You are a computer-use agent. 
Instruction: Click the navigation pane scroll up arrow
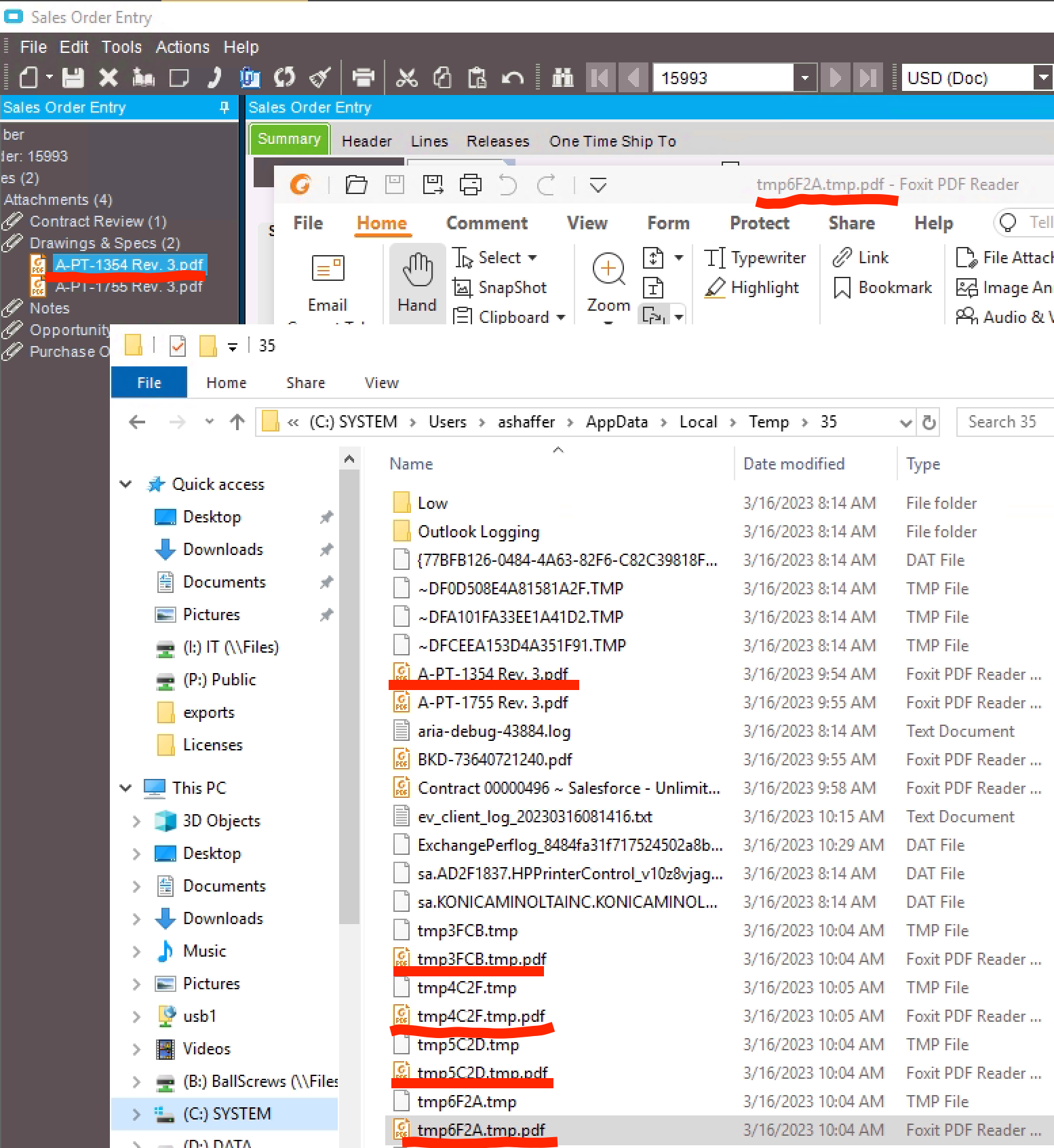coord(349,459)
